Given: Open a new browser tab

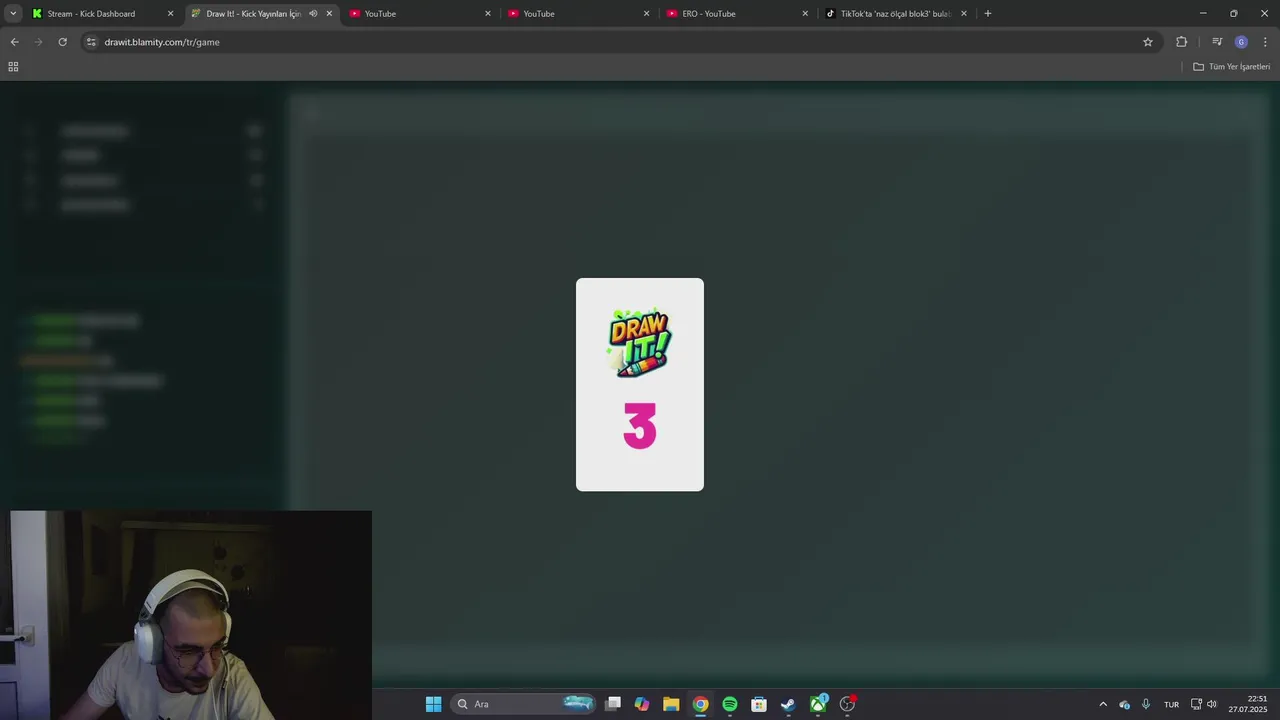Looking at the screenshot, I should [x=988, y=14].
